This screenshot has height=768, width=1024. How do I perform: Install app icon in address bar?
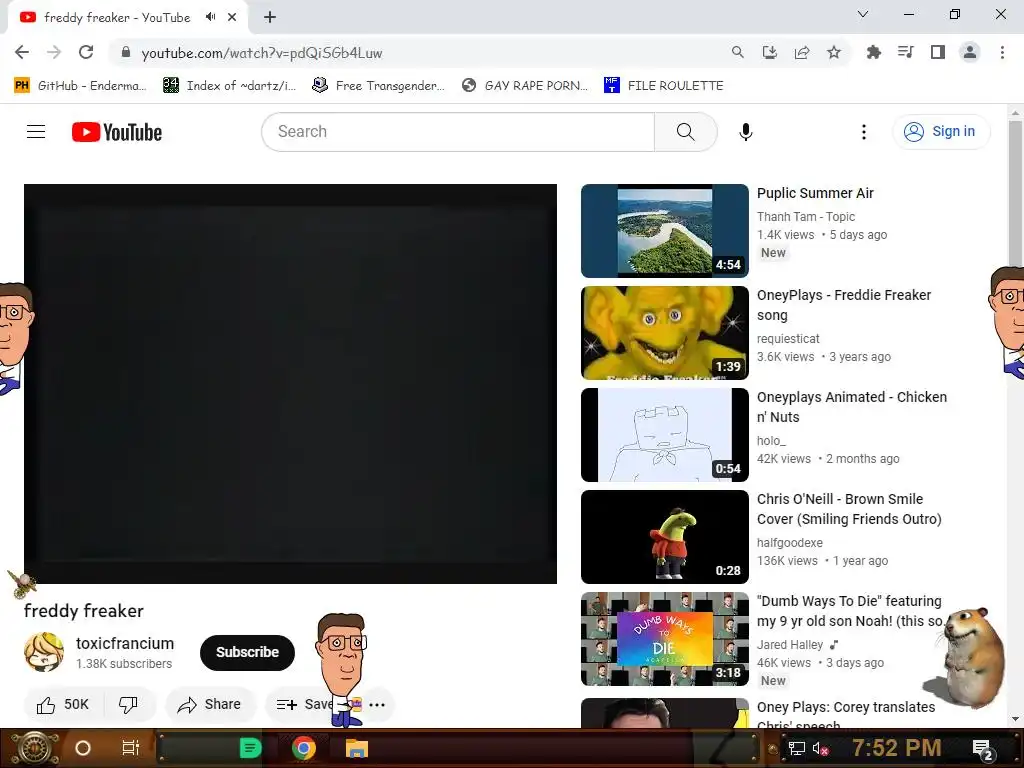770,52
